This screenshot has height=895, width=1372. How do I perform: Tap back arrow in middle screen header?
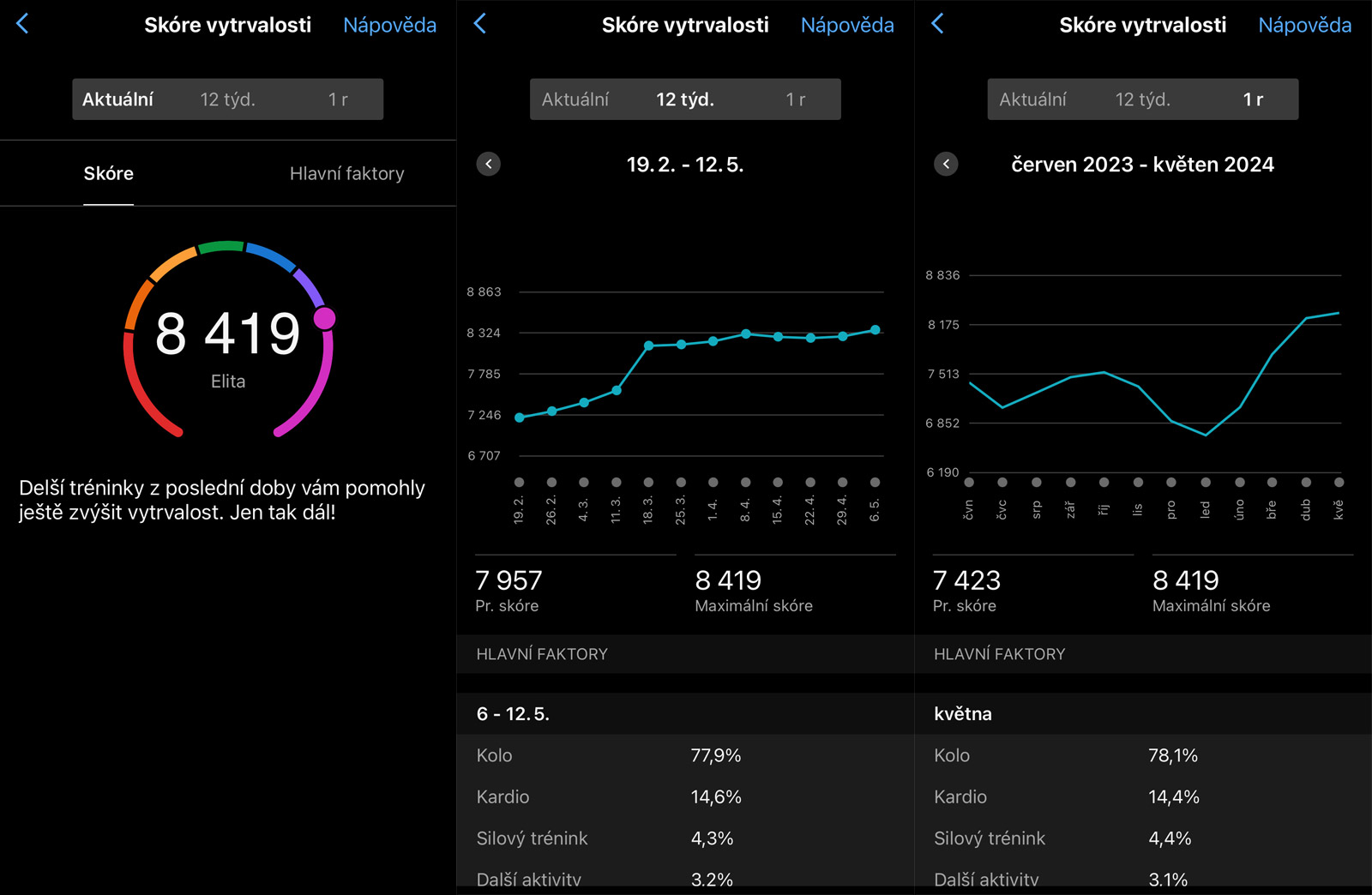(x=480, y=24)
